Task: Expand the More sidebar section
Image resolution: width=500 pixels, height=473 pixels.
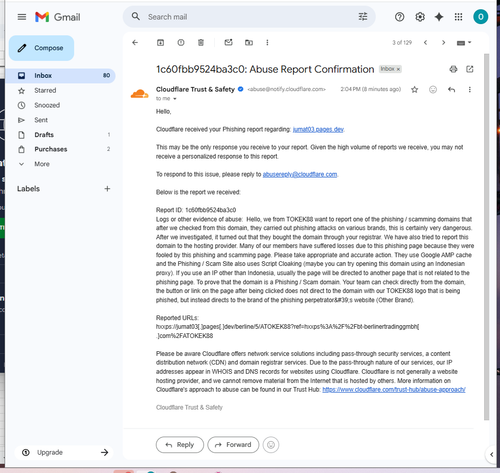Action: pyautogui.click(x=42, y=164)
